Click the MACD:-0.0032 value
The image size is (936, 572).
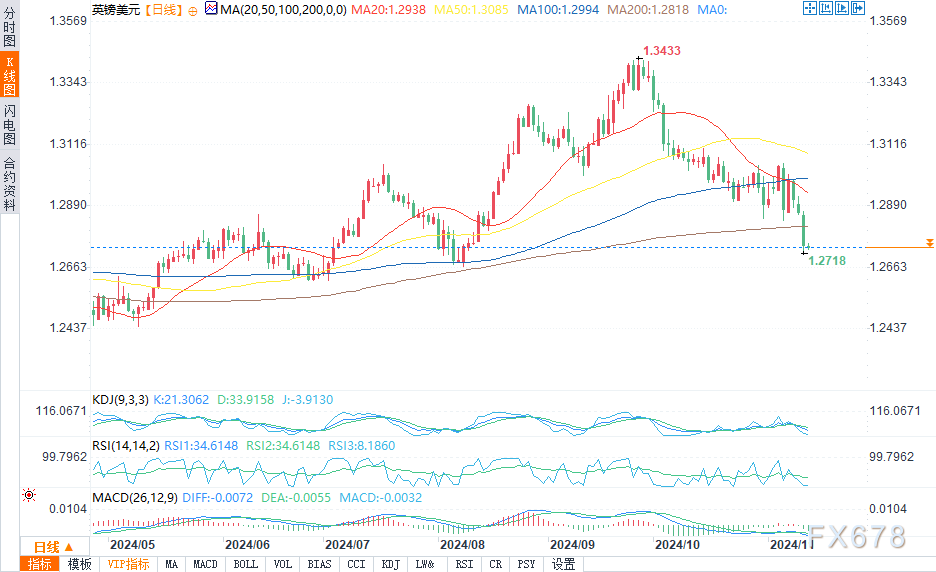pos(380,497)
